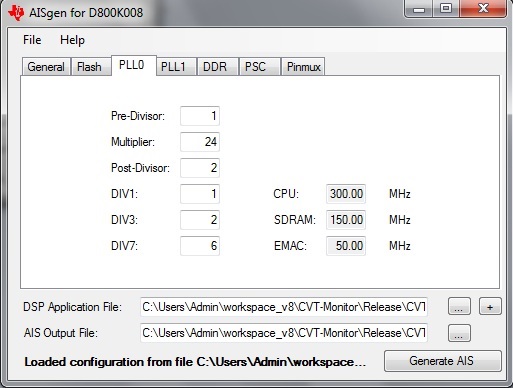This screenshot has height=388, width=513.
Task: Click the Pre-Divisor label
Action: coord(138,116)
